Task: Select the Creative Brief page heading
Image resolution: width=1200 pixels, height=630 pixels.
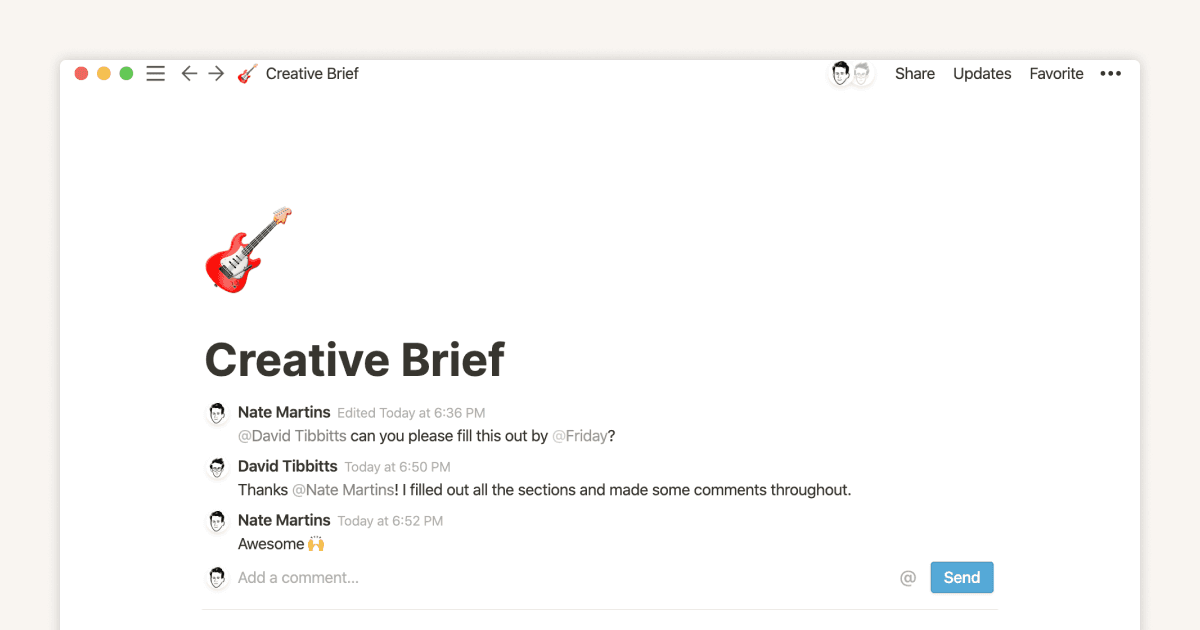Action: pos(354,360)
